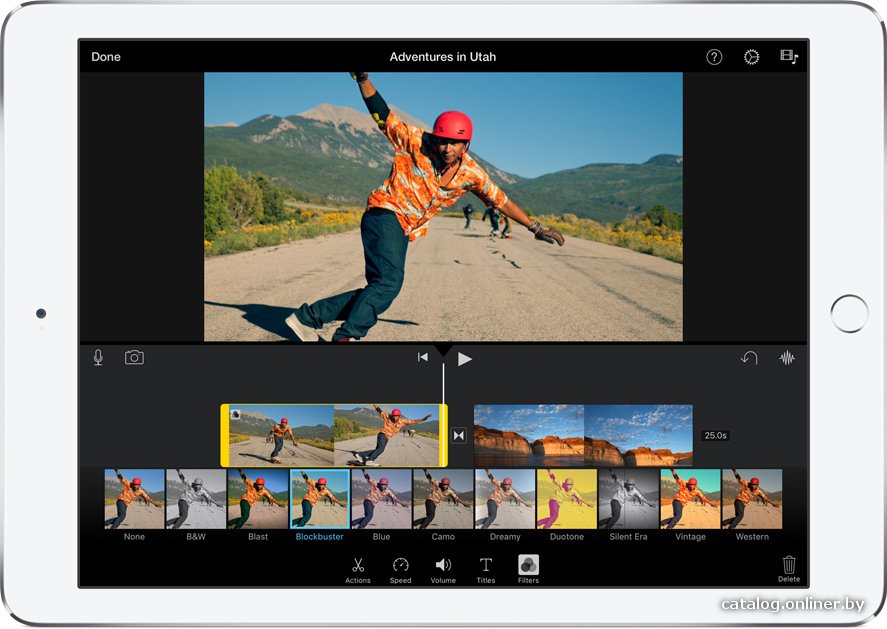The image size is (887, 629).
Task: Open the Actions scissors tab
Action: (358, 570)
